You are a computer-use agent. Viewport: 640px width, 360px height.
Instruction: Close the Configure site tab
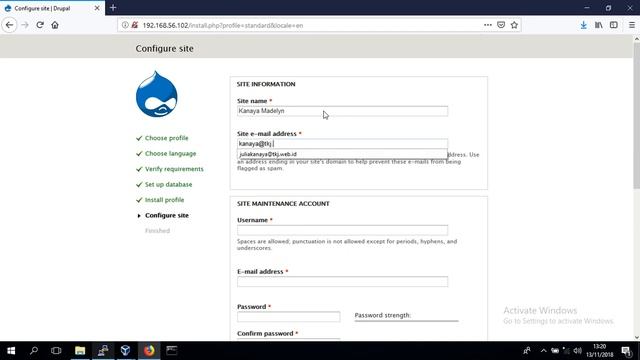tap(97, 8)
